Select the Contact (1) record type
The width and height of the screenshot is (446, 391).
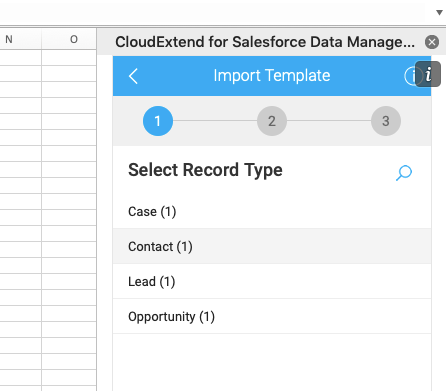click(272, 246)
